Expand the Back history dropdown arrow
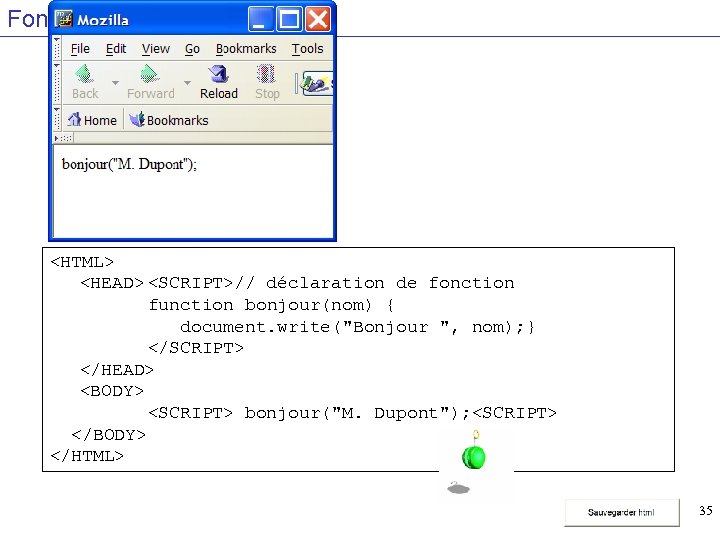Image resolution: width=720 pixels, height=540 pixels. pyautogui.click(x=115, y=83)
